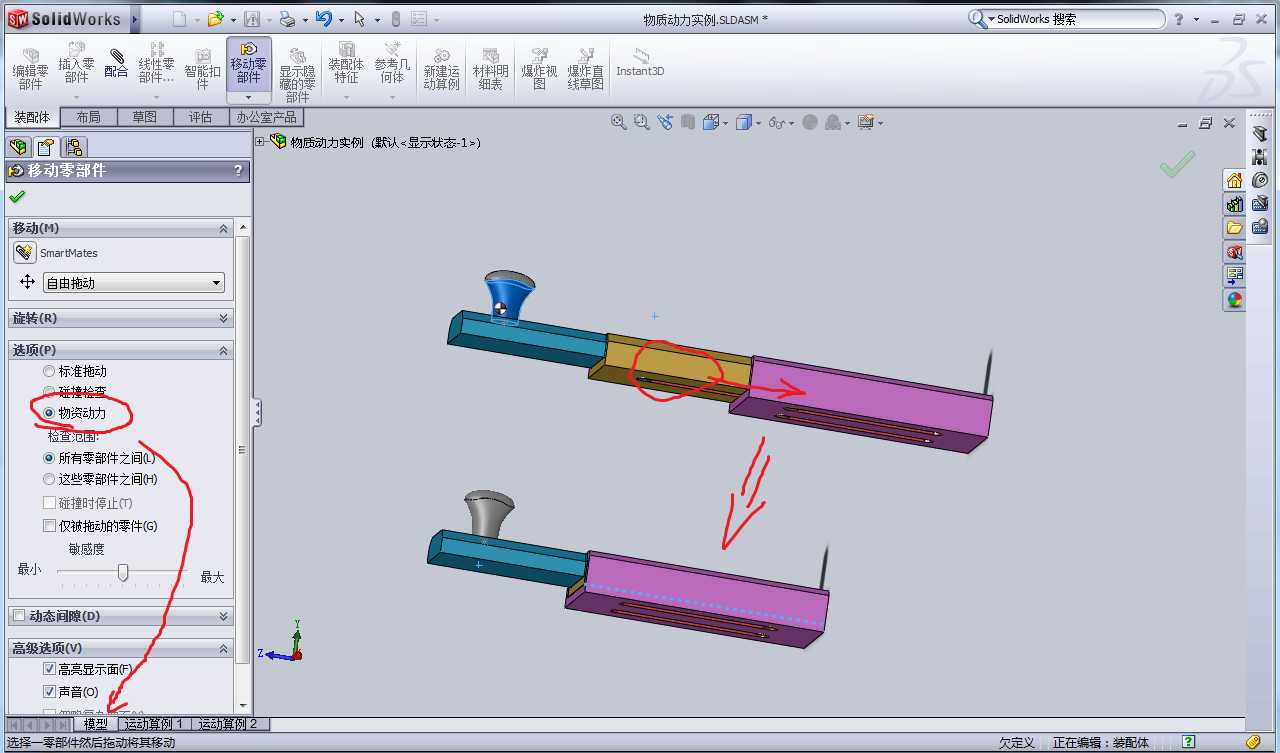Screen dimensions: 1280x753
Task: Click the Open folder icon
Action: coord(215,19)
